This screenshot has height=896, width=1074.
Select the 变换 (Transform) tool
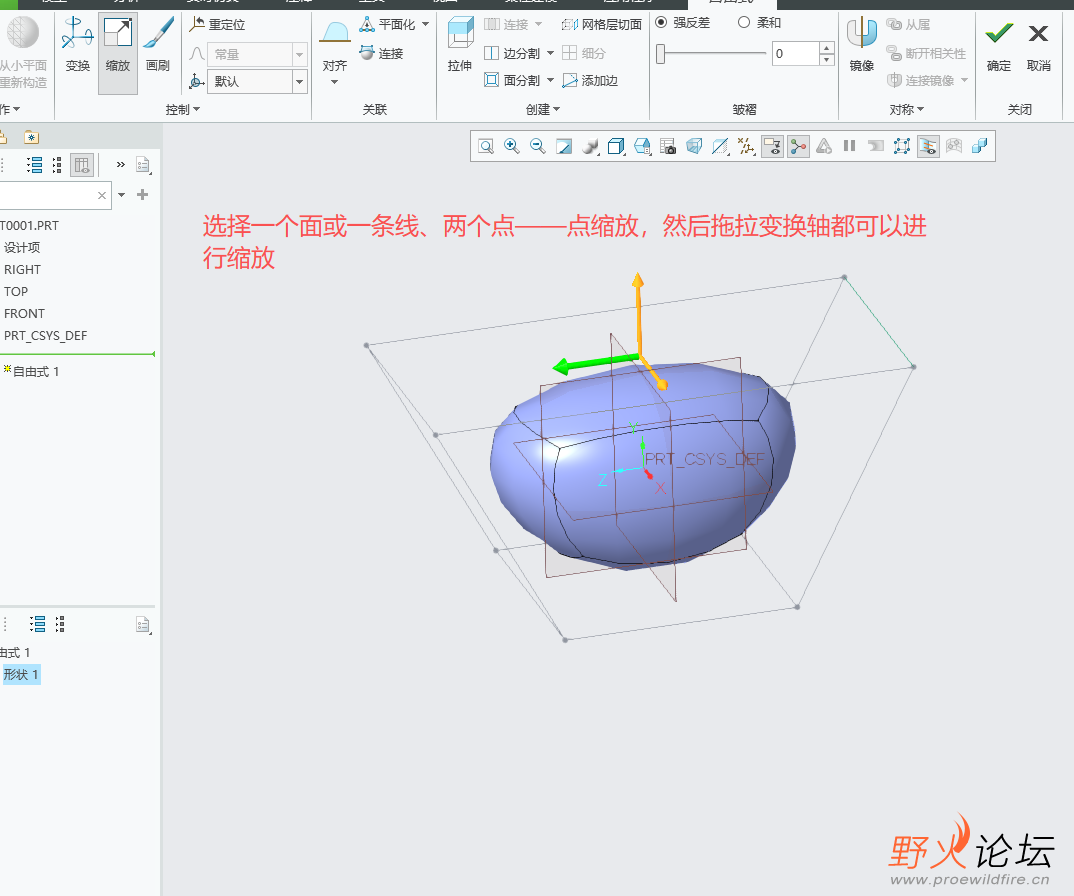point(77,45)
